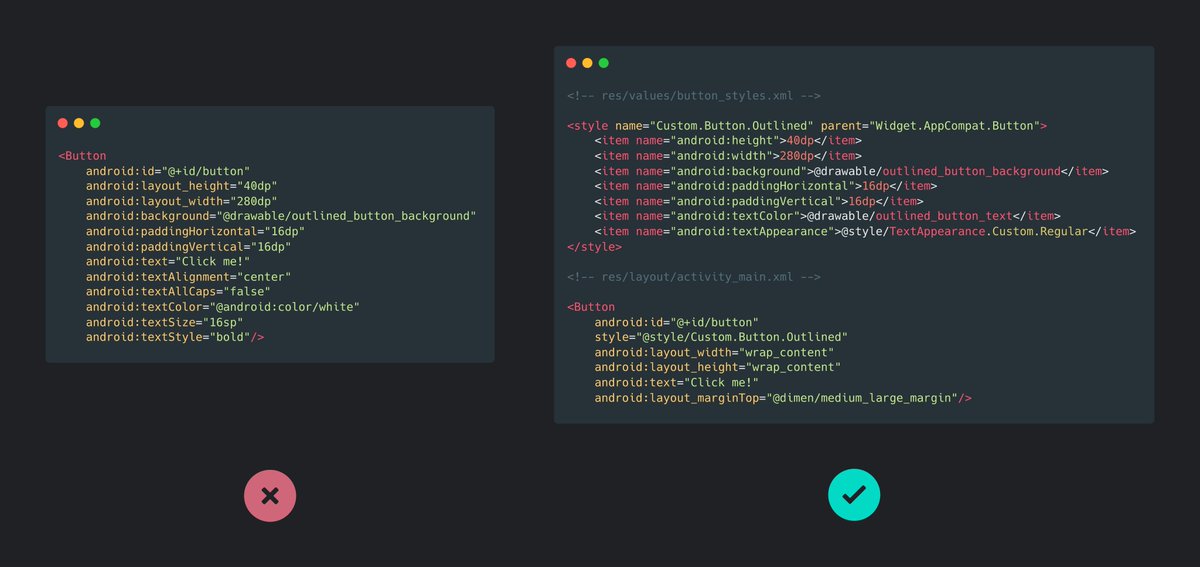Click the red dot in the right code window
The width and height of the screenshot is (1200, 567).
pyautogui.click(x=571, y=63)
